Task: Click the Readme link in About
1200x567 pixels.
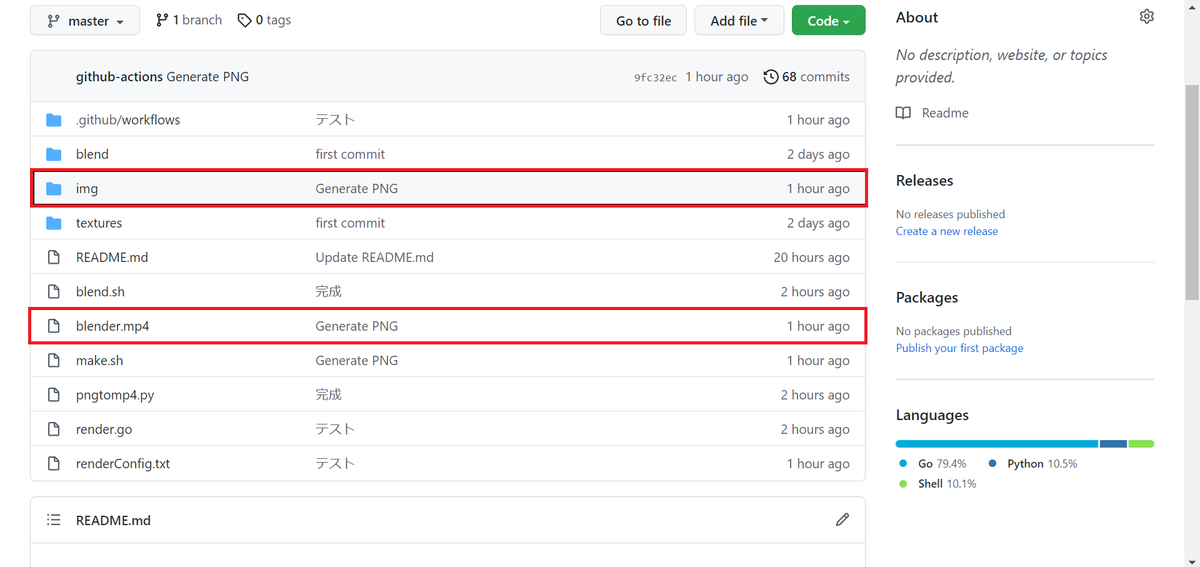Action: tap(945, 113)
